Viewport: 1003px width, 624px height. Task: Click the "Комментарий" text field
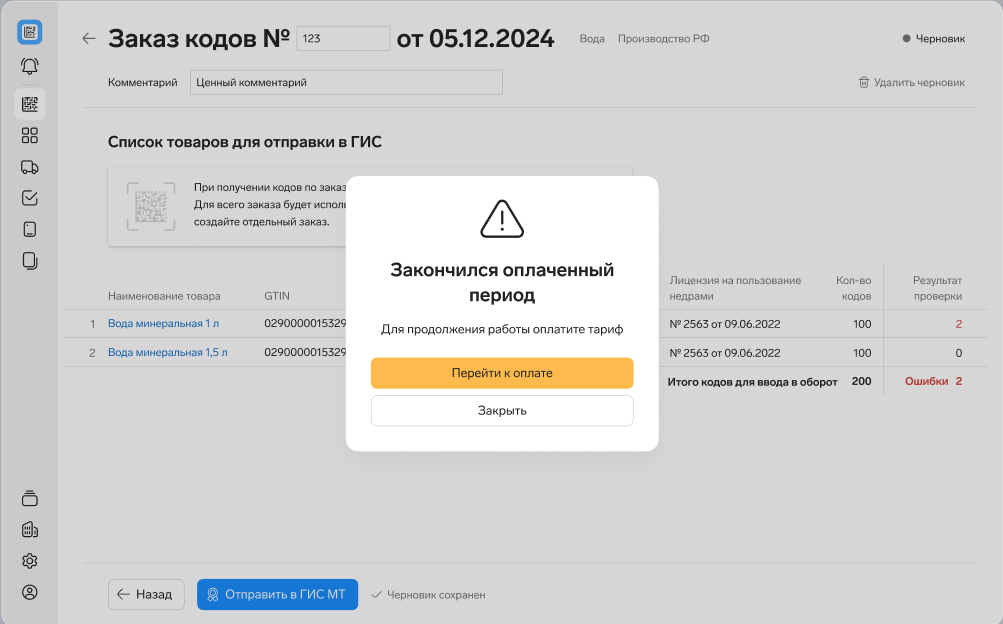[x=346, y=83]
